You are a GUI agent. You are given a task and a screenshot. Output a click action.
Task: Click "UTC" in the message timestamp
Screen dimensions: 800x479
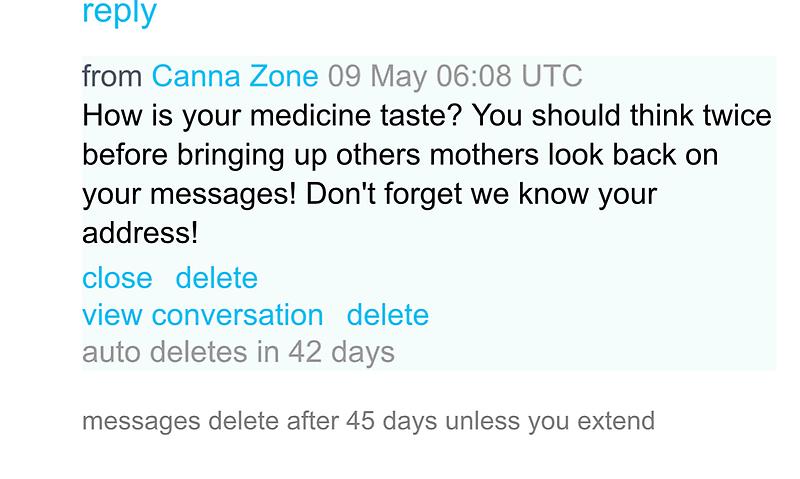tap(552, 76)
